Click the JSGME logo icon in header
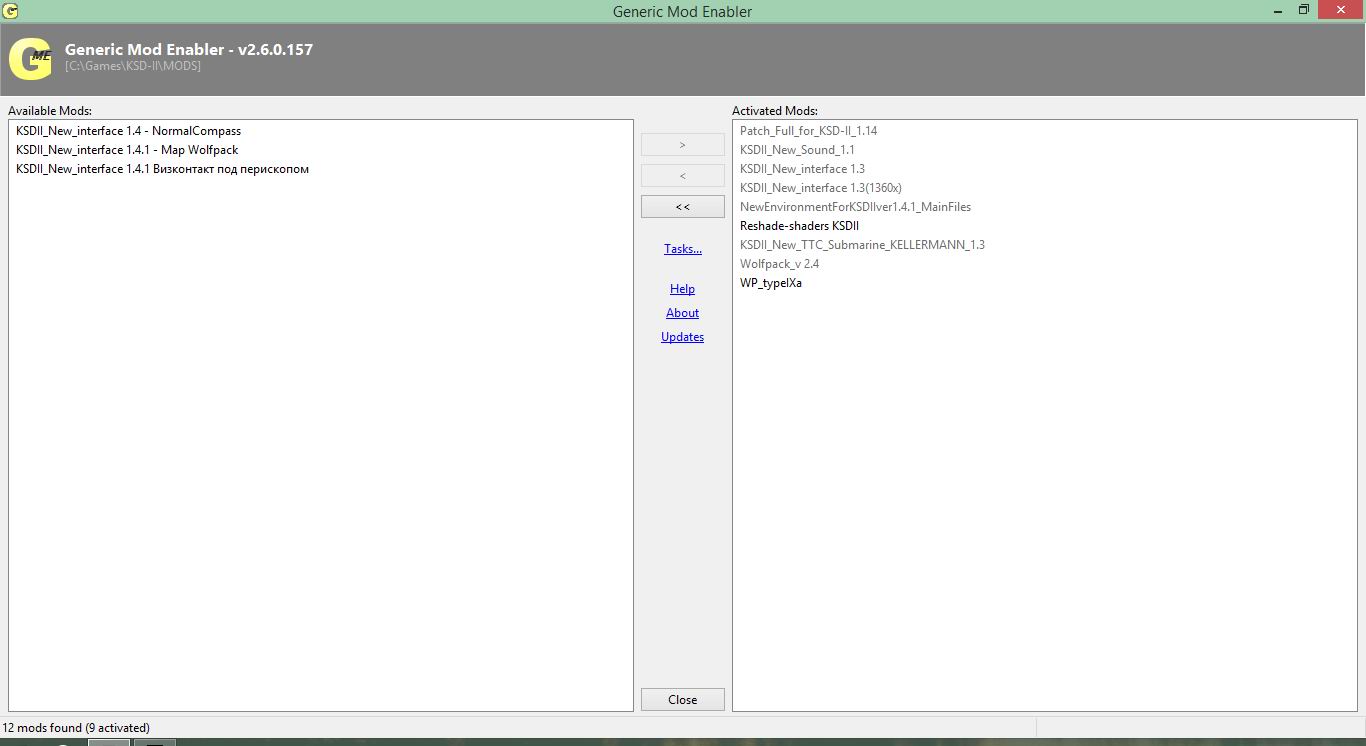Screen dimensions: 1366x746 (30, 59)
